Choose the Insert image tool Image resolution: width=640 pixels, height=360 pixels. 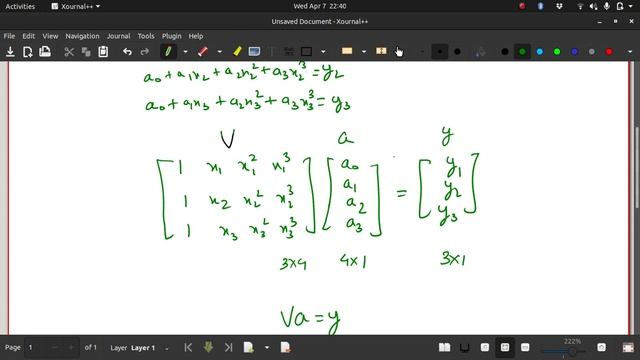tap(254, 52)
